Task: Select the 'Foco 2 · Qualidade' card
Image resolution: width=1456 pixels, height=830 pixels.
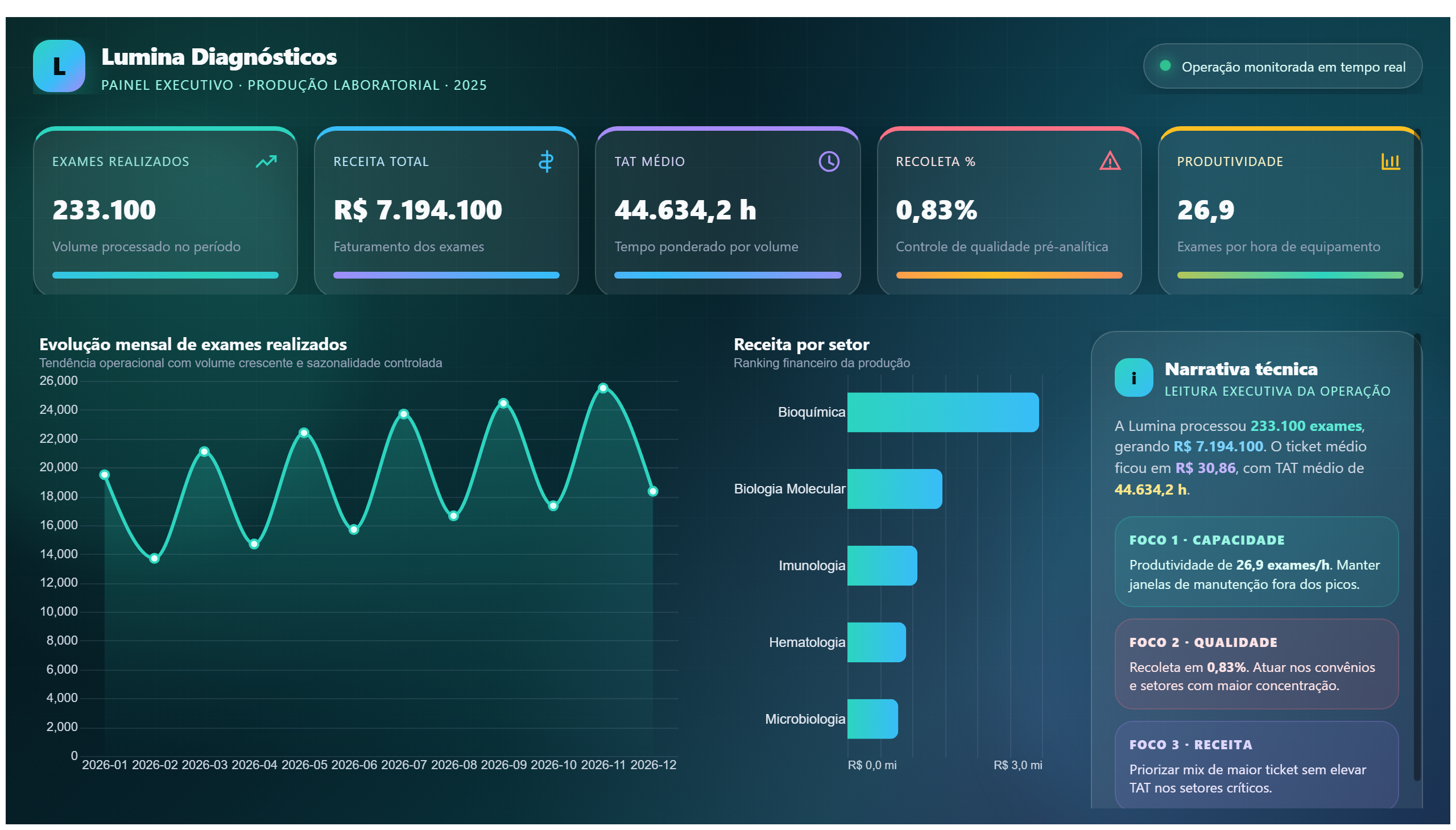Action: tap(1256, 664)
